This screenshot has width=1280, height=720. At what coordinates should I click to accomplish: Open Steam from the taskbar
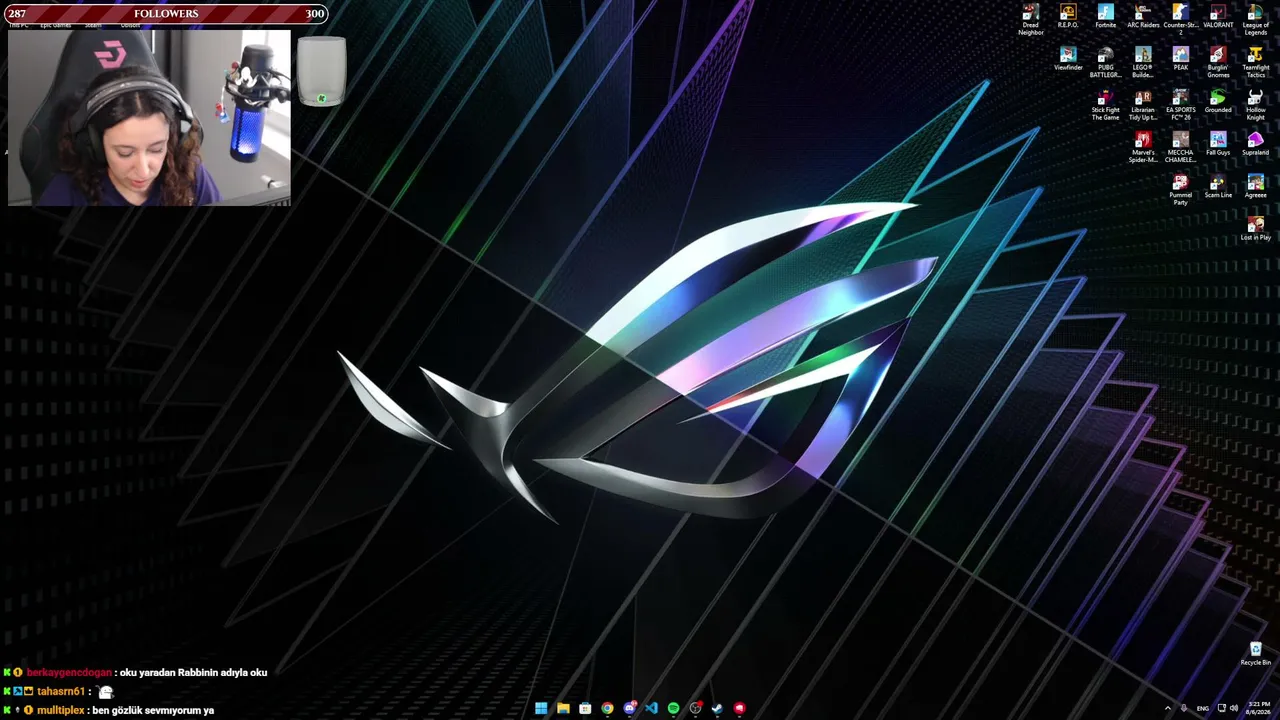pos(717,708)
